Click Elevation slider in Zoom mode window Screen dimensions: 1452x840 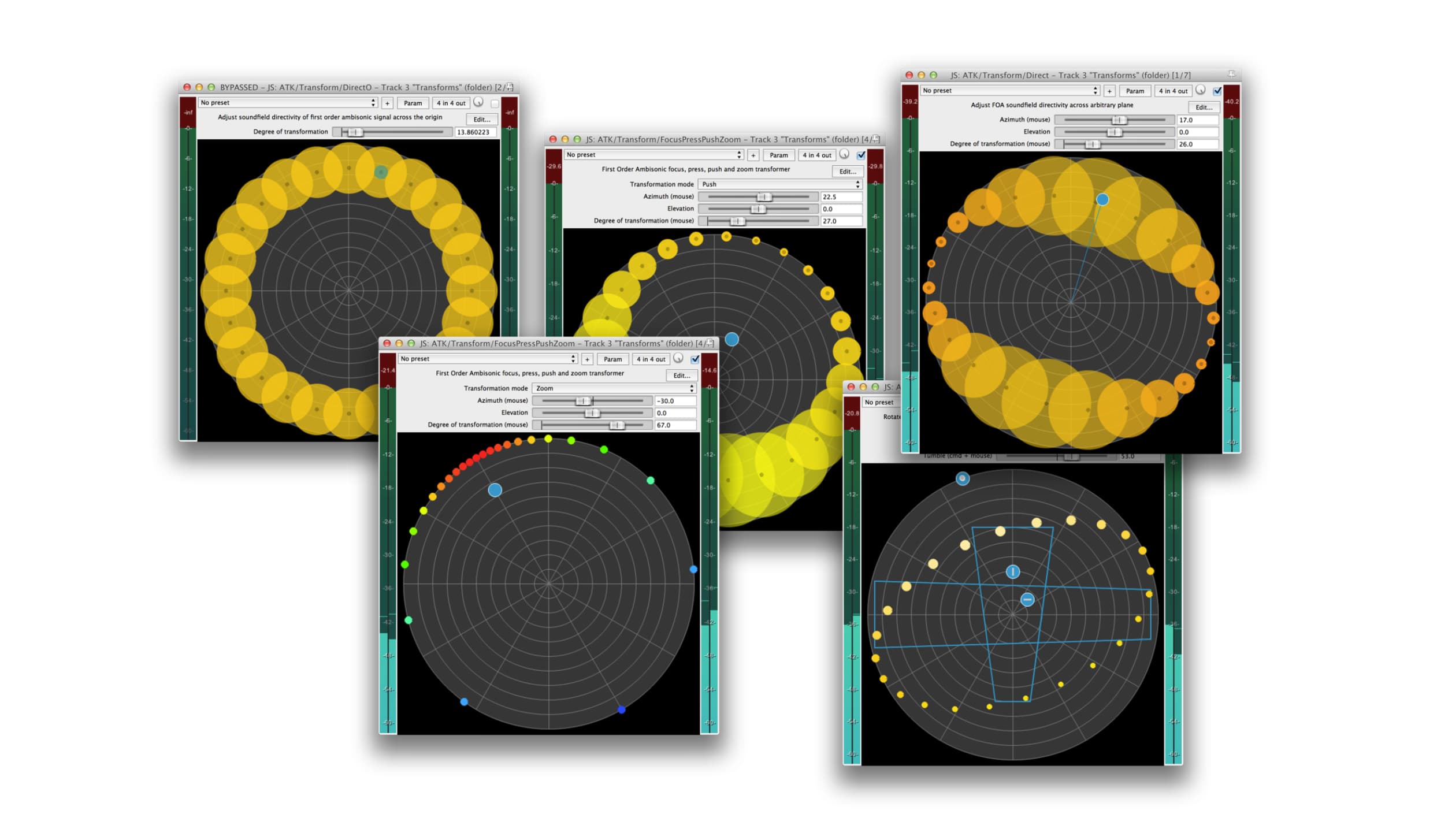pyautogui.click(x=592, y=413)
